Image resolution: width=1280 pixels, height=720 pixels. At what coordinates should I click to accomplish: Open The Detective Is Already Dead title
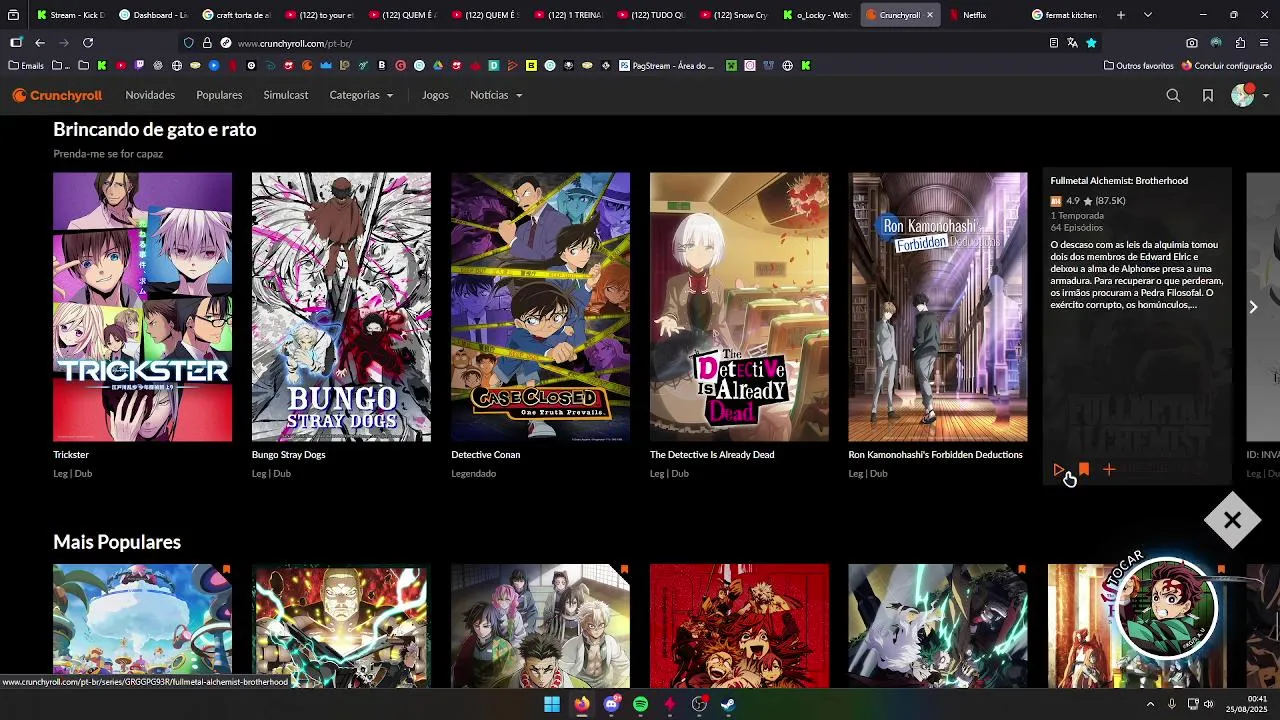[x=712, y=454]
